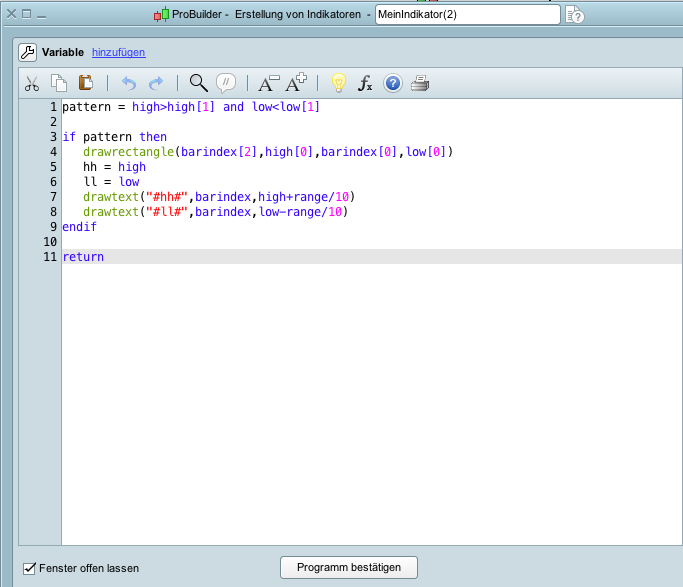This screenshot has height=587, width=683.
Task: Open the blue help question icon
Action: 393,84
